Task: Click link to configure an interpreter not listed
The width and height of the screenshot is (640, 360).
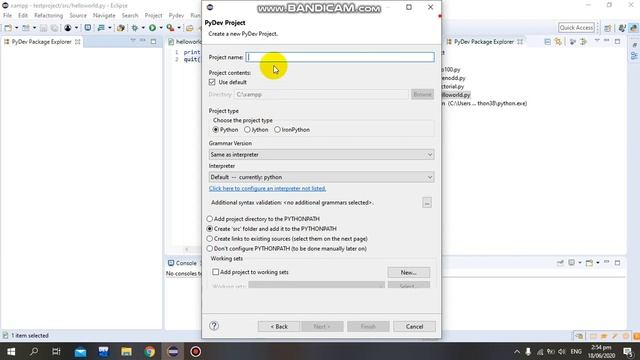Action: [267, 189]
